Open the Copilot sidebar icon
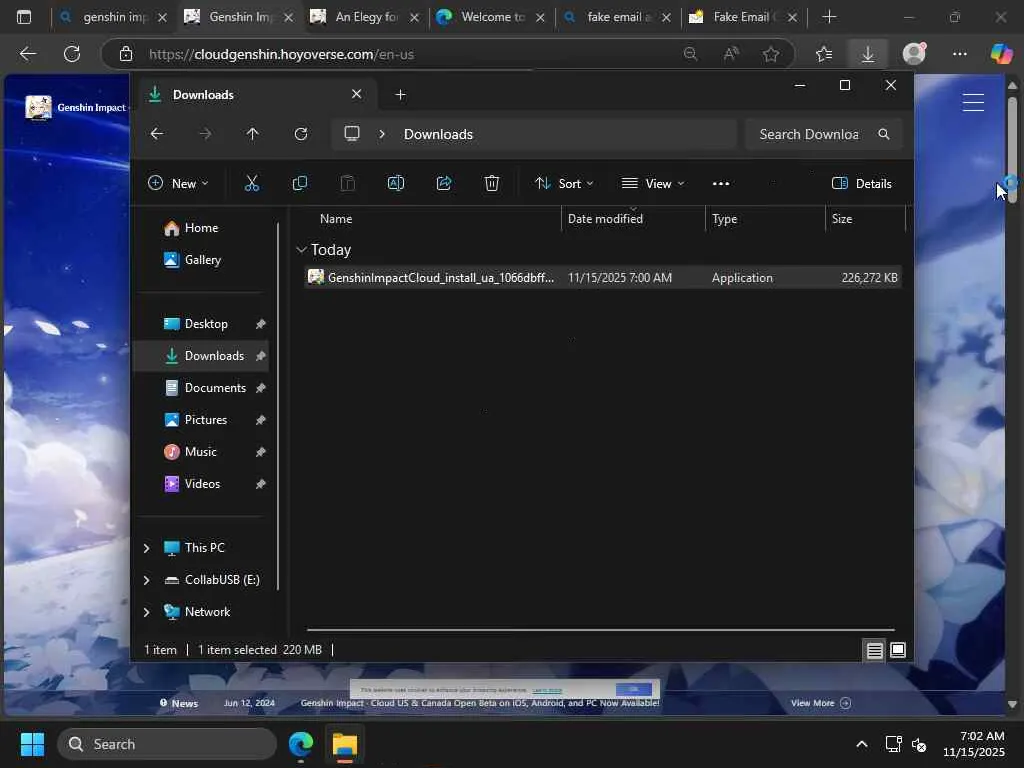Screen dimensions: 1024x768 [1001, 54]
